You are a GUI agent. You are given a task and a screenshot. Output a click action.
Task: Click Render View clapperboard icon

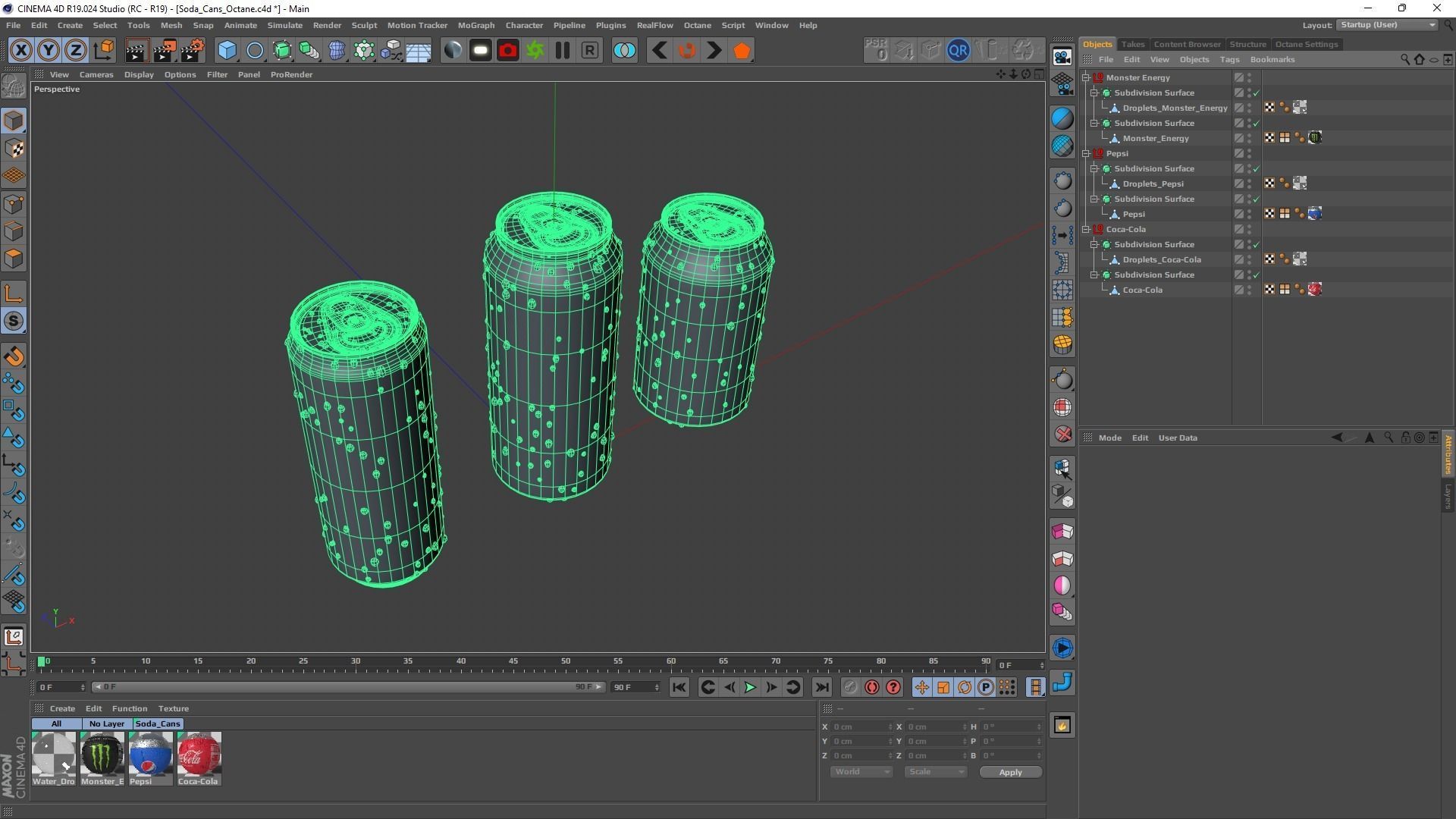click(x=136, y=51)
